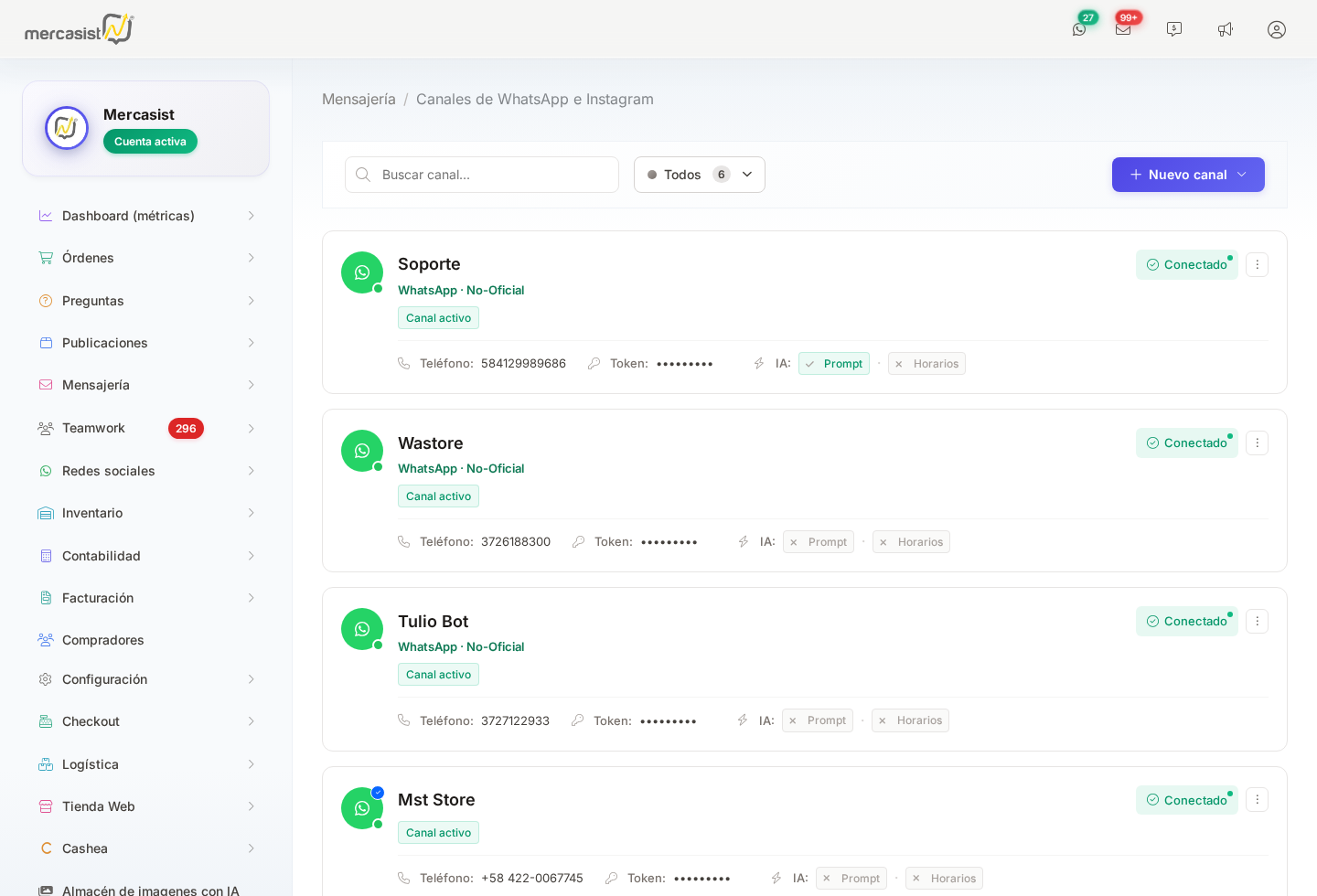The image size is (1317, 896).
Task: Click the Configuración gear icon
Action: click(46, 679)
